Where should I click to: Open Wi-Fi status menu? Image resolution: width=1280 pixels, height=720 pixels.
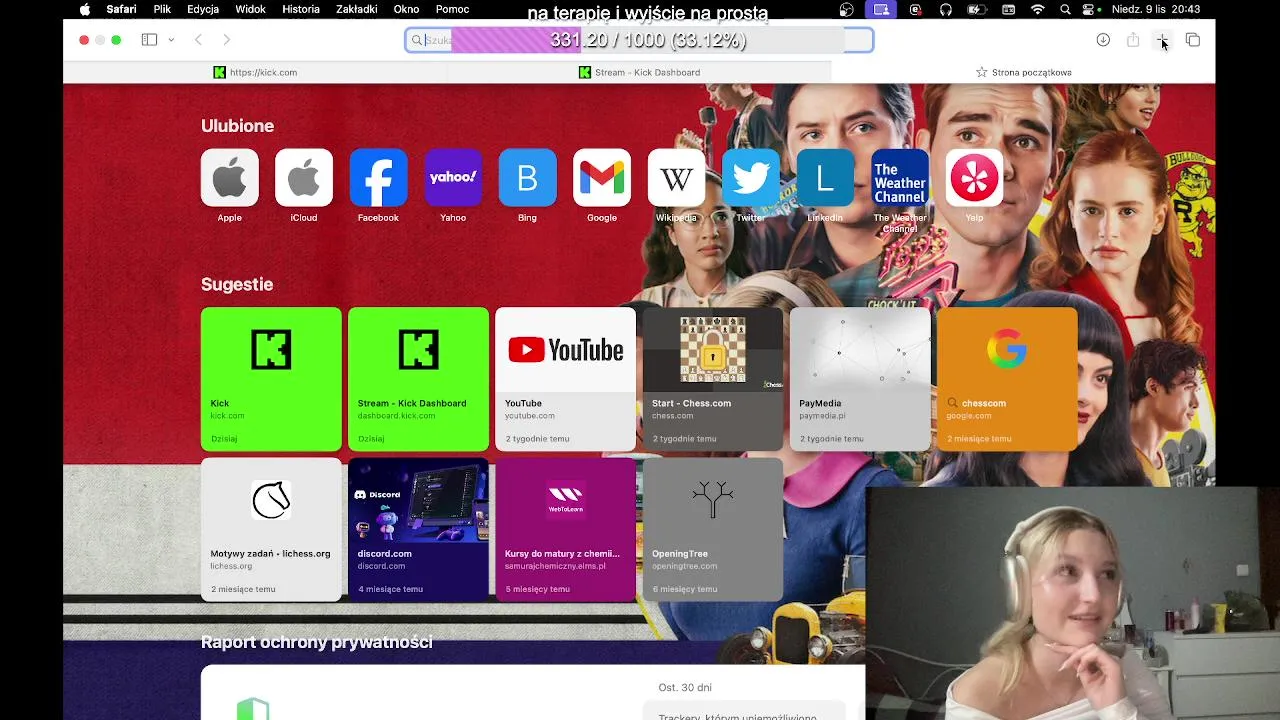click(x=1038, y=10)
